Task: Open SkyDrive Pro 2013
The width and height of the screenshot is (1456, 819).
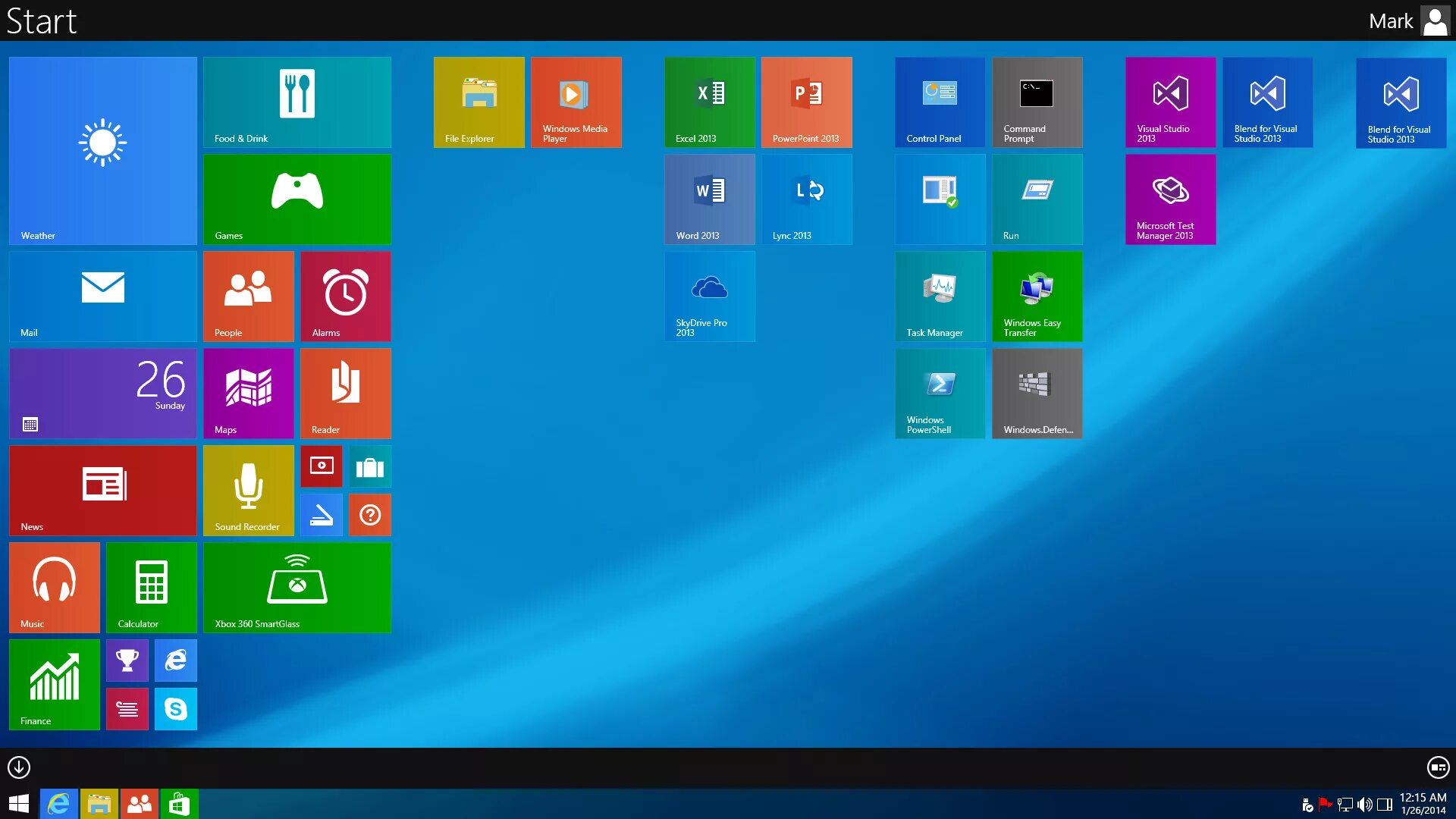Action: click(709, 296)
